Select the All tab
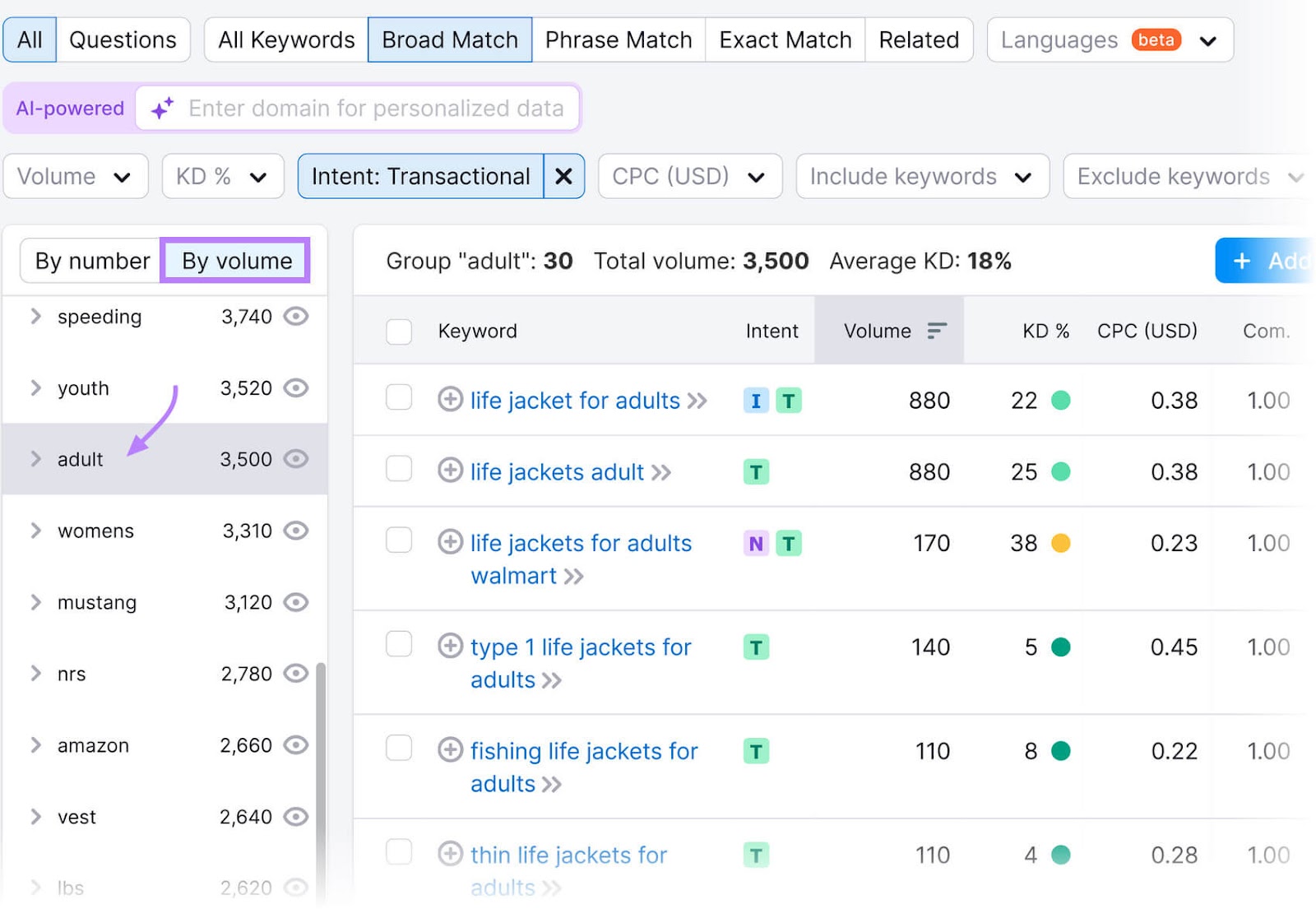Screen dimensions: 1316x909 pos(30,39)
